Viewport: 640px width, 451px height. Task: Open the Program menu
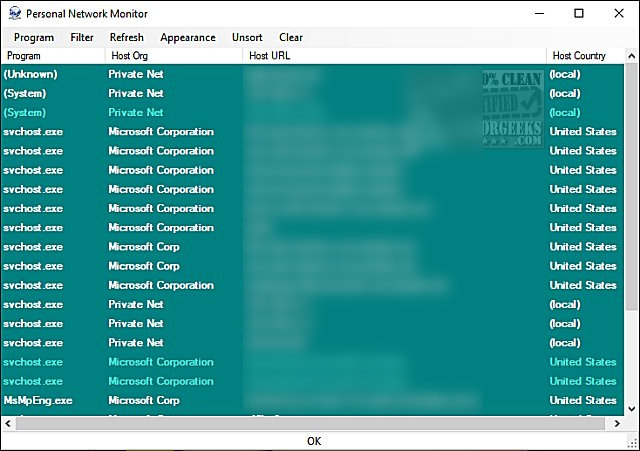[x=34, y=38]
